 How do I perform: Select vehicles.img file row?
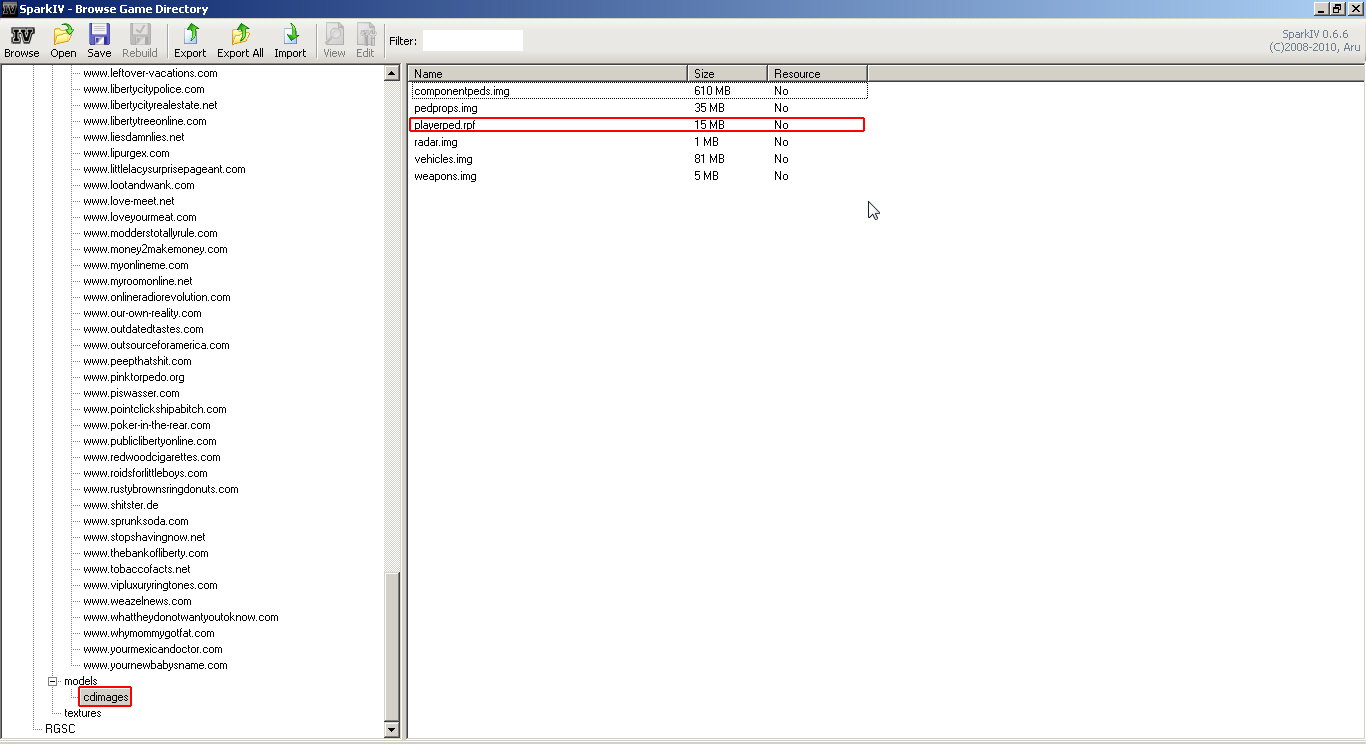[x=637, y=159]
